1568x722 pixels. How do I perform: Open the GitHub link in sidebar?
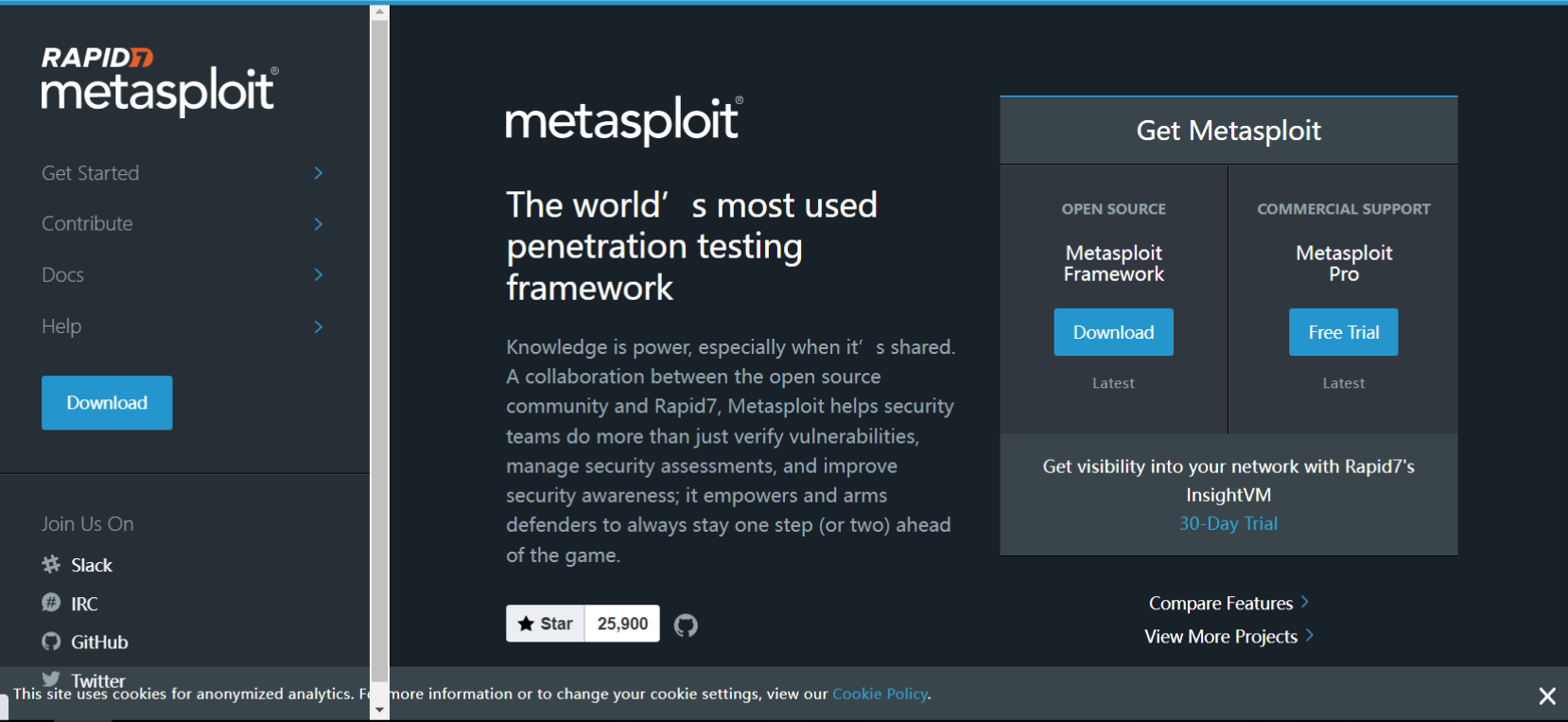pyautogui.click(x=99, y=642)
